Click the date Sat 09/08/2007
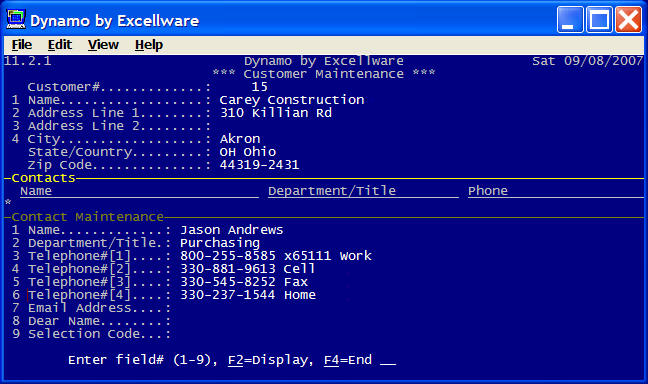The width and height of the screenshot is (648, 384). [x=587, y=61]
